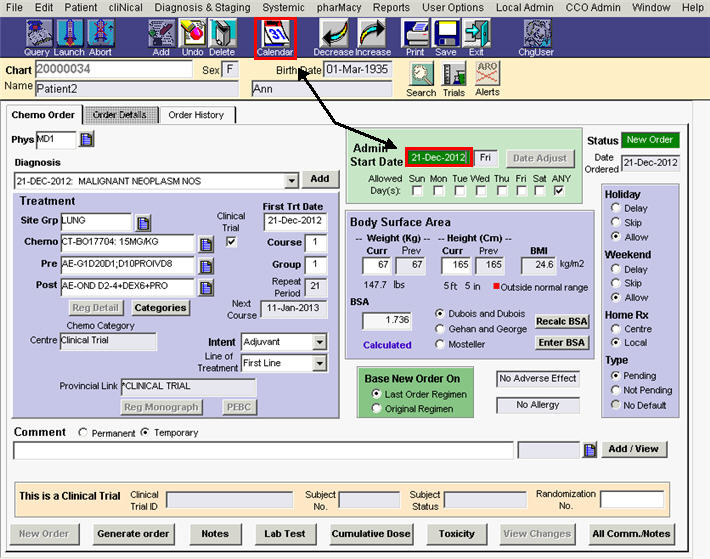Click the Increase arrow icon
Image resolution: width=710 pixels, height=559 pixels.
coord(372,33)
